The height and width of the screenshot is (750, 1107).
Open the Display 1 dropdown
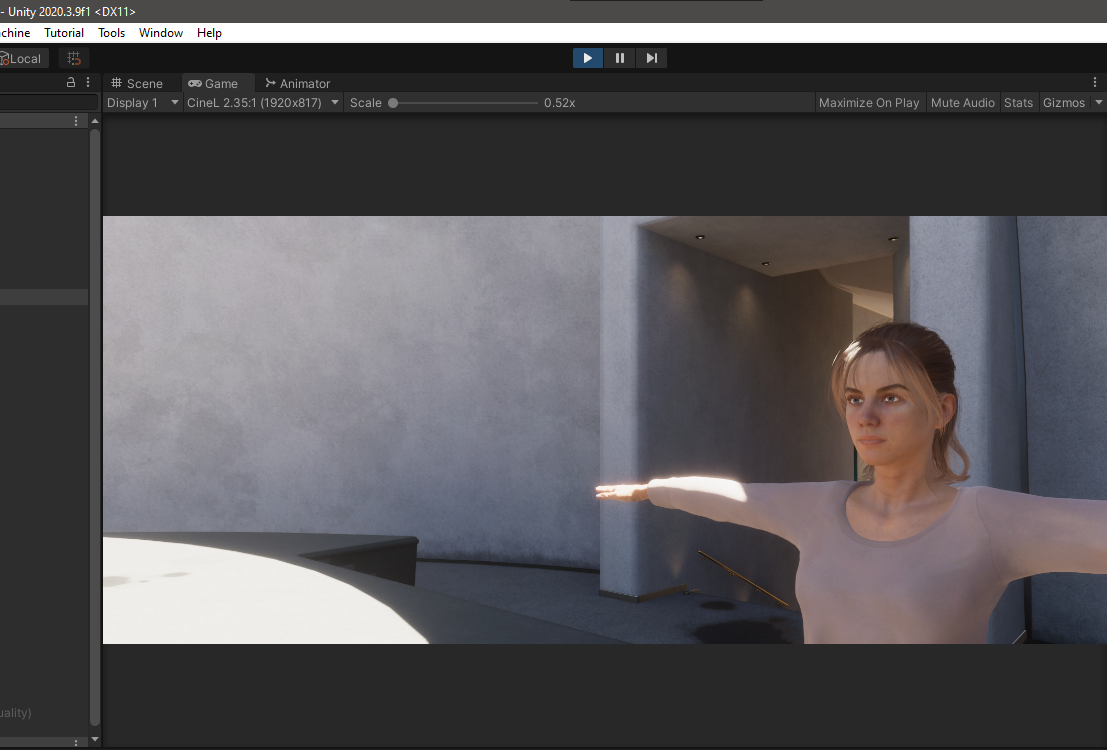pyautogui.click(x=143, y=103)
